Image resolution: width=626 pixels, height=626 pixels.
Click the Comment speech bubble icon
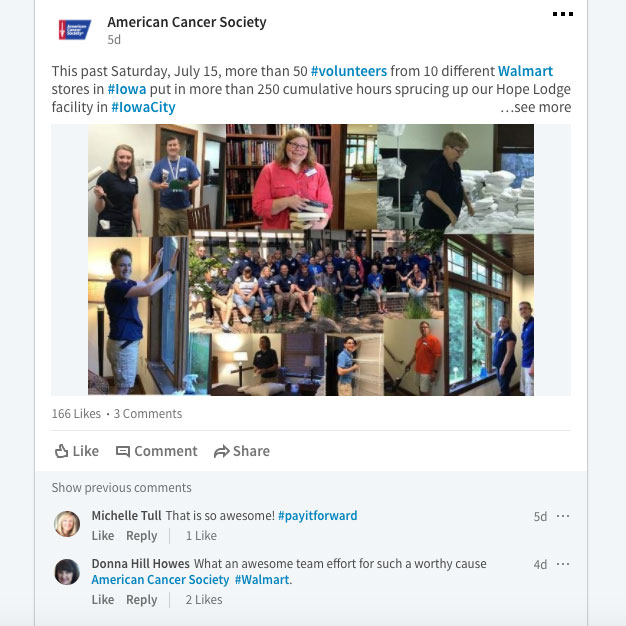[x=123, y=452]
